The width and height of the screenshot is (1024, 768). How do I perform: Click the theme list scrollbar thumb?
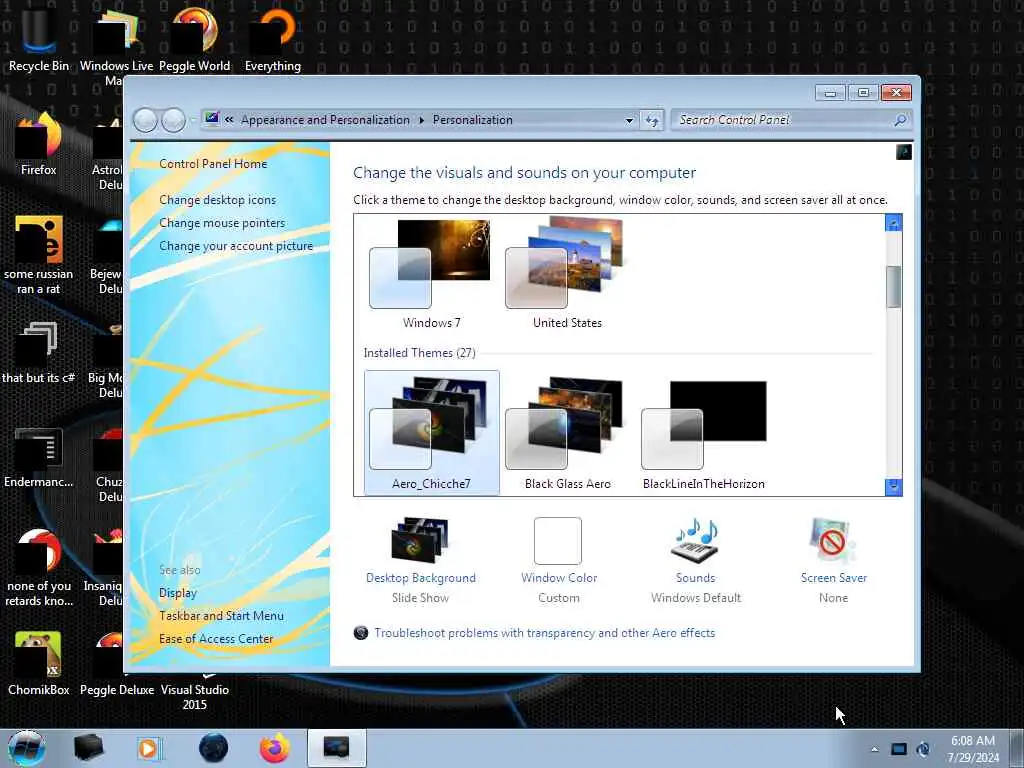(x=893, y=287)
